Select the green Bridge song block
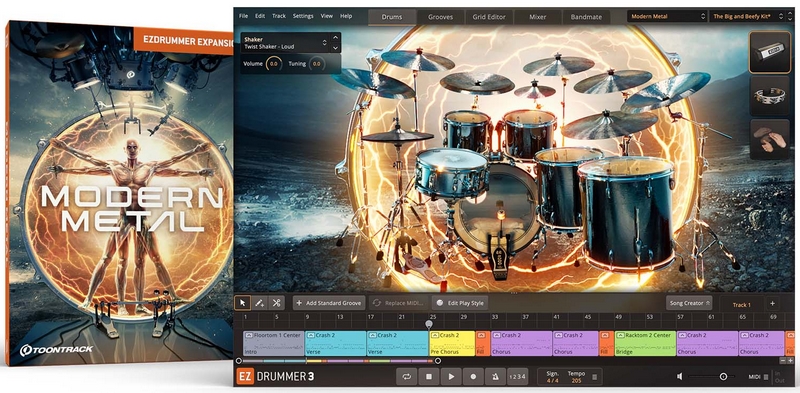Screen dimensions: 800x393 coord(645,343)
